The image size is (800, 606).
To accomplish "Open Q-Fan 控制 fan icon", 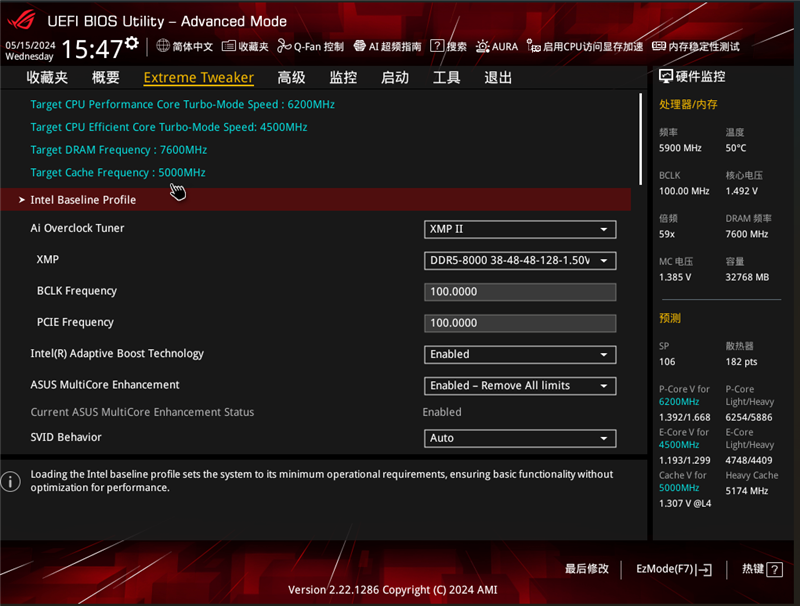I will 284,46.
